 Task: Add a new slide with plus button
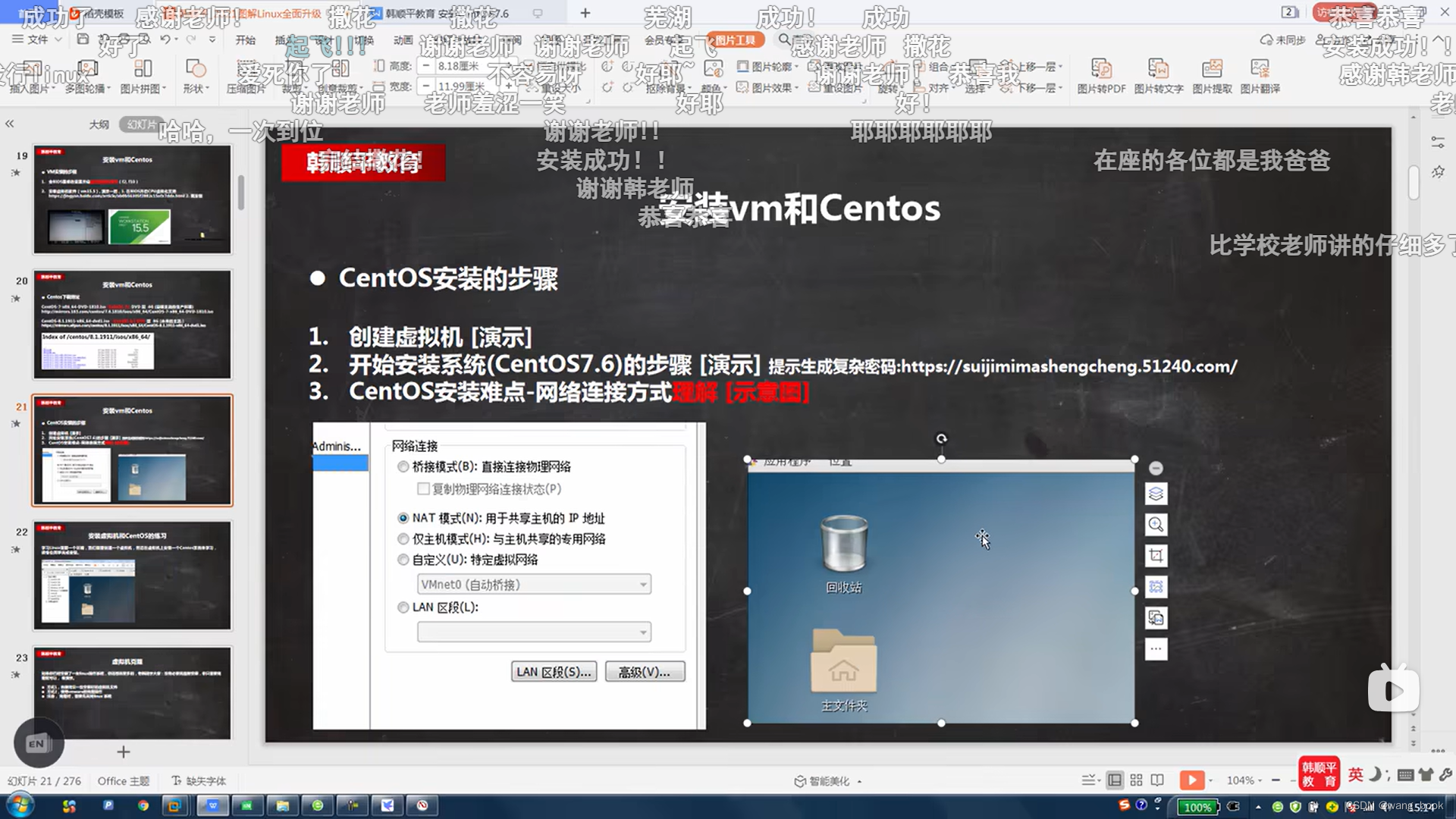click(124, 752)
